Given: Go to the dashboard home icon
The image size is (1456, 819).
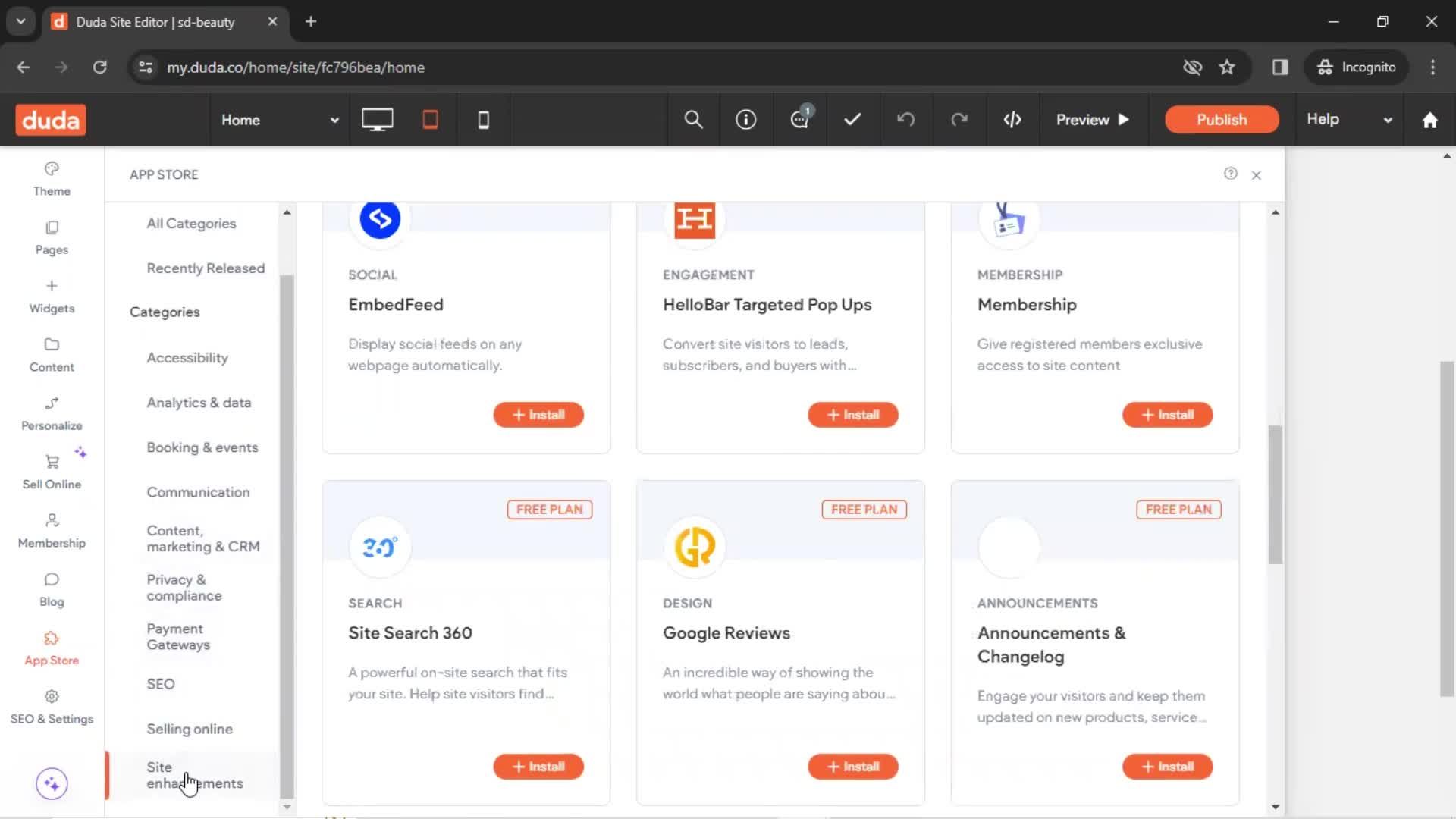Looking at the screenshot, I should (1430, 120).
